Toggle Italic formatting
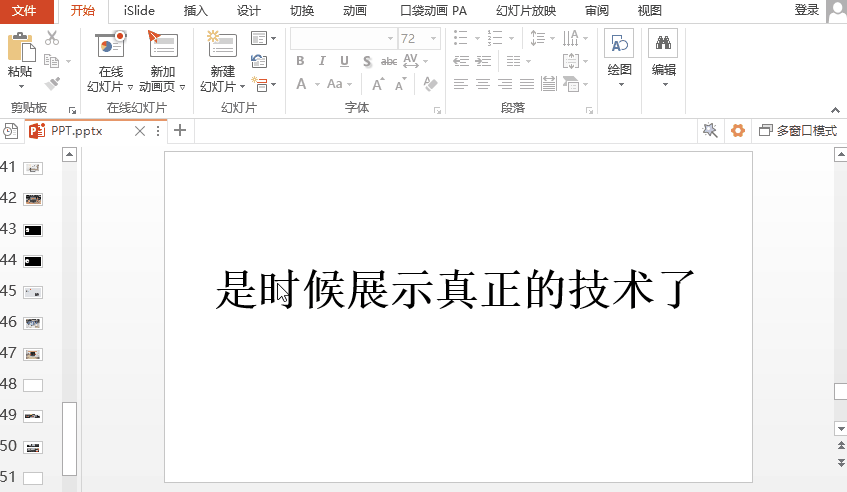847x492 pixels. coord(322,61)
